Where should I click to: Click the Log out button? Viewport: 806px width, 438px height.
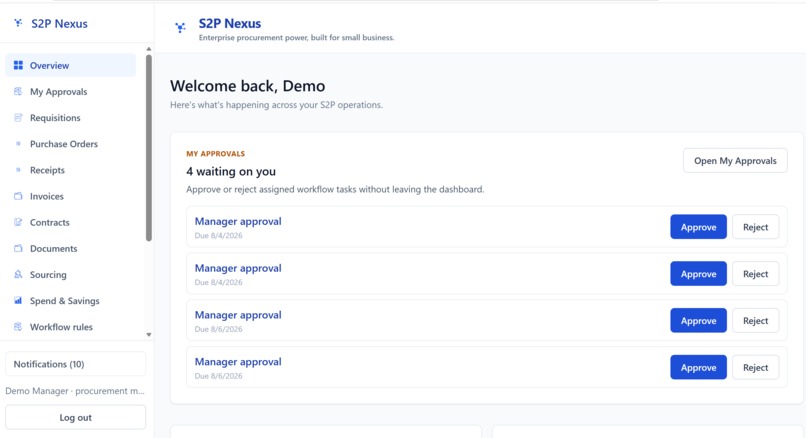(x=76, y=417)
